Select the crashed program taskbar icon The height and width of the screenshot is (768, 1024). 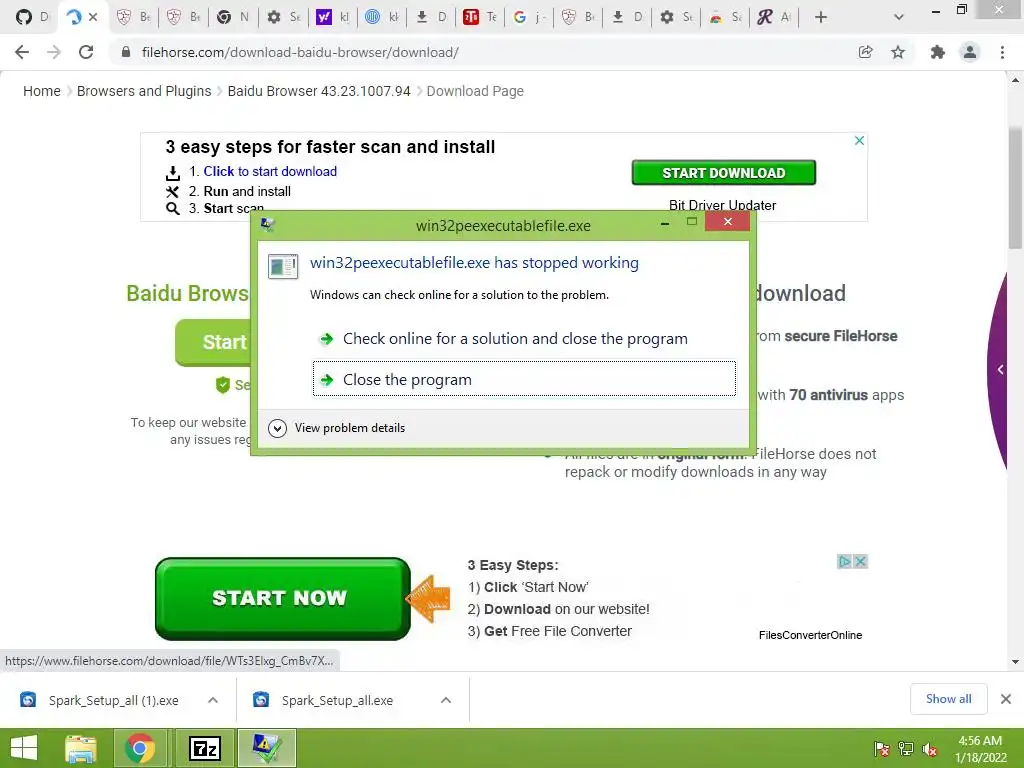click(x=266, y=748)
